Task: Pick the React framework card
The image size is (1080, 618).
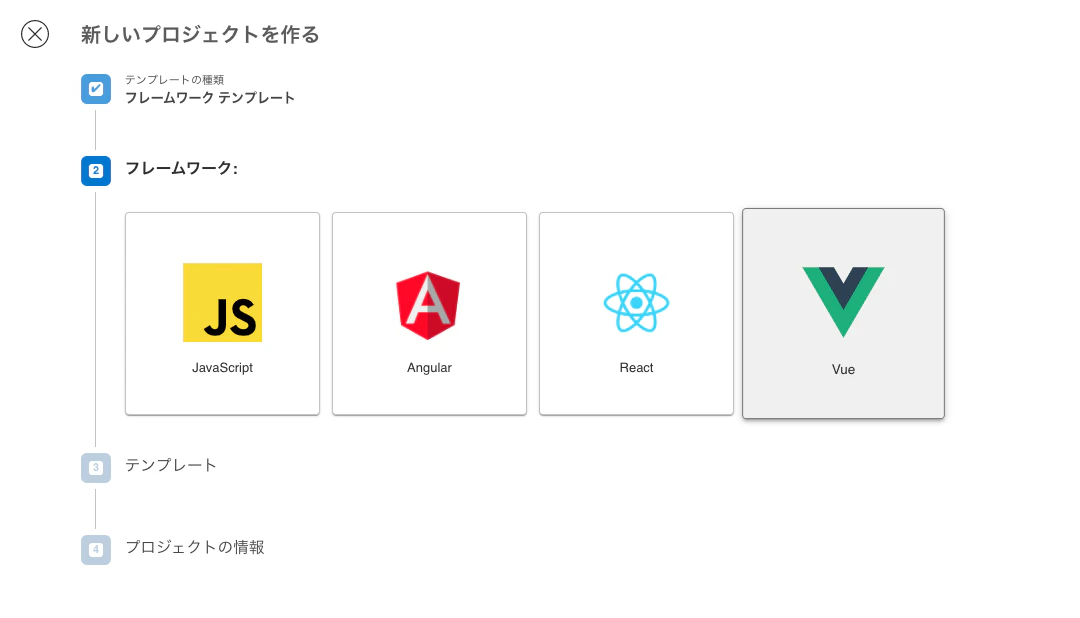Action: [x=636, y=313]
